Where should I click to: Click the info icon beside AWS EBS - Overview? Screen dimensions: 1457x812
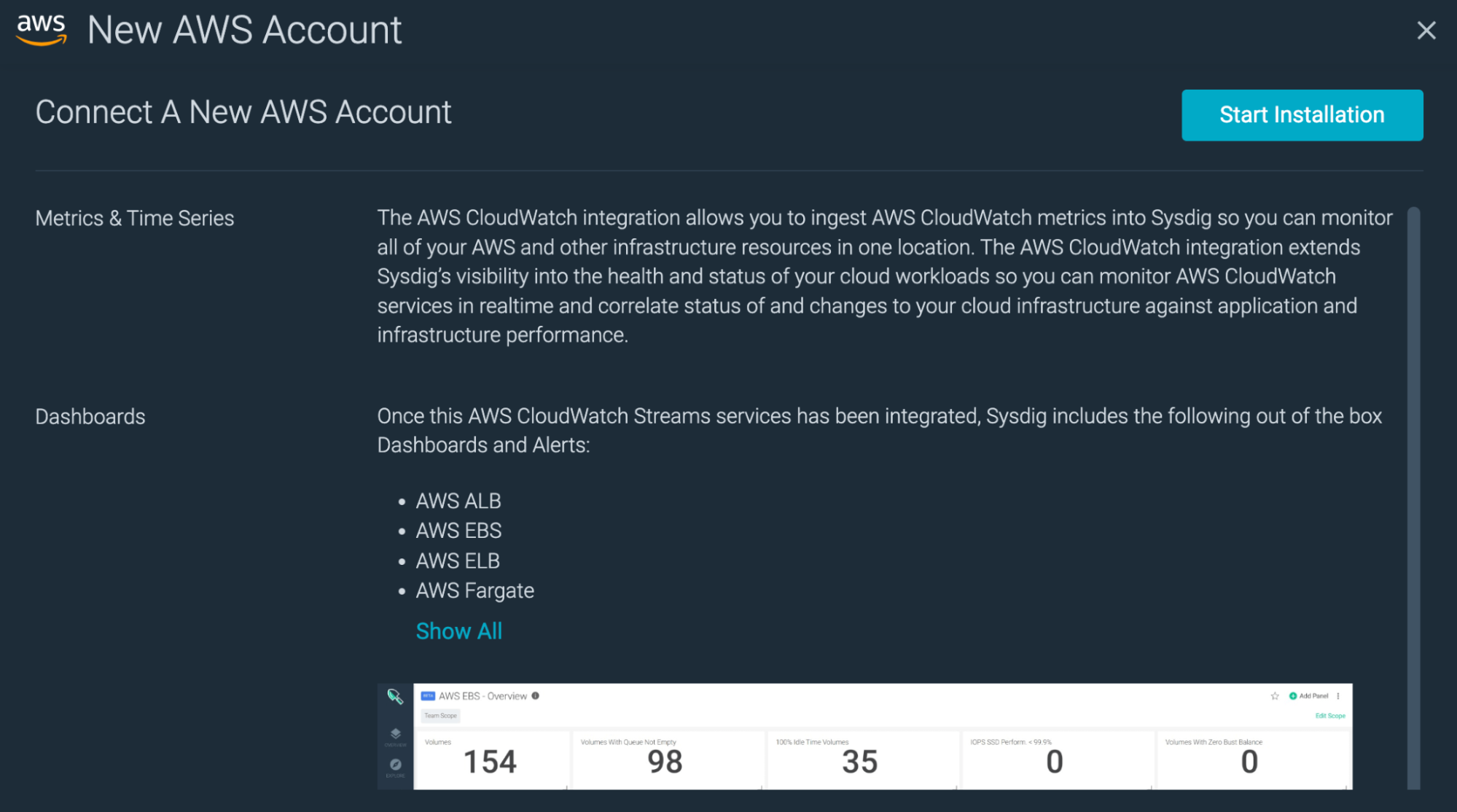[536, 696]
